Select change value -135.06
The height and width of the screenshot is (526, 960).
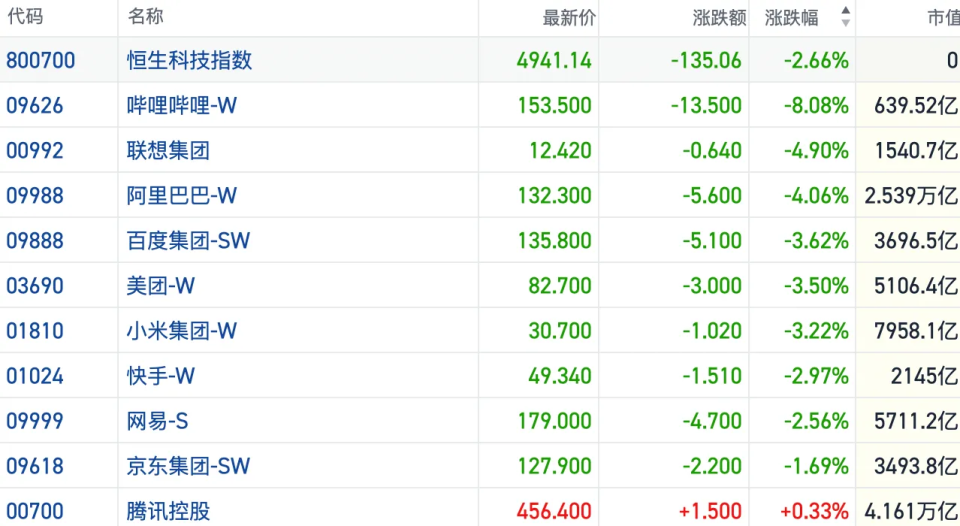click(706, 60)
